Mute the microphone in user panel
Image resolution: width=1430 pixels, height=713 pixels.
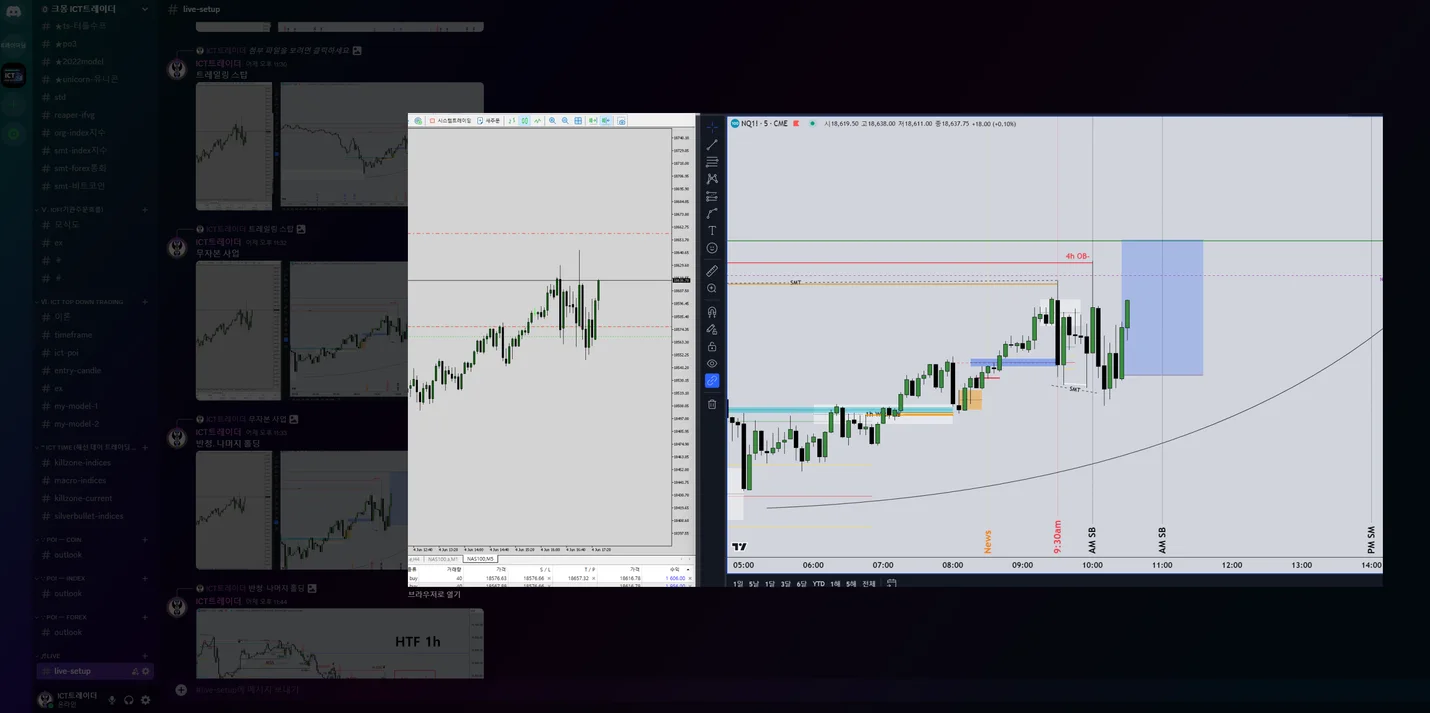[x=112, y=700]
